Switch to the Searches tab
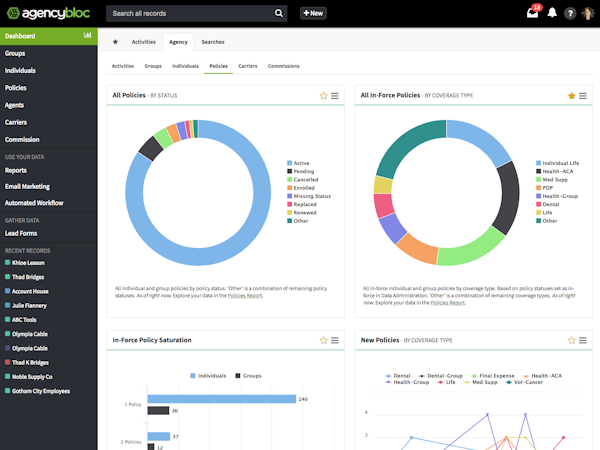Viewport: 600px width, 450px height. 212,42
